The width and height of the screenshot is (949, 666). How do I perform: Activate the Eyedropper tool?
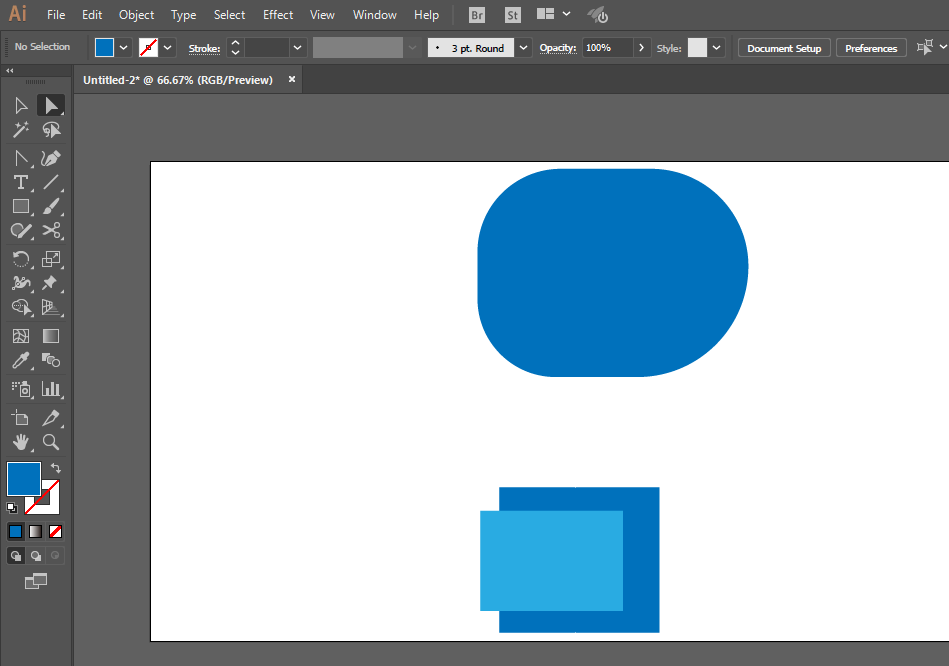coord(20,361)
